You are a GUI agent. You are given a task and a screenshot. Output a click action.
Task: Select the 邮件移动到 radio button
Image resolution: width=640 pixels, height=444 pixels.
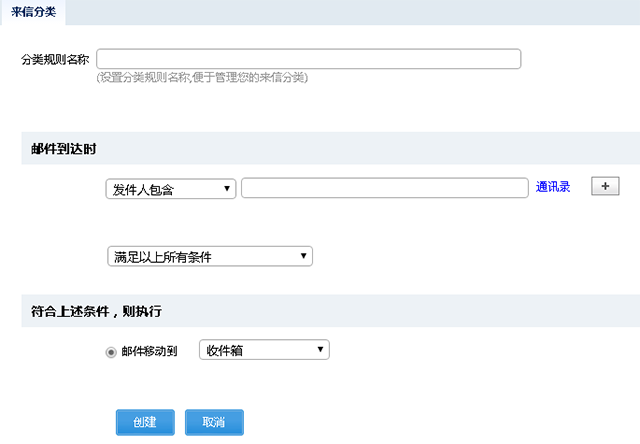tap(111, 351)
